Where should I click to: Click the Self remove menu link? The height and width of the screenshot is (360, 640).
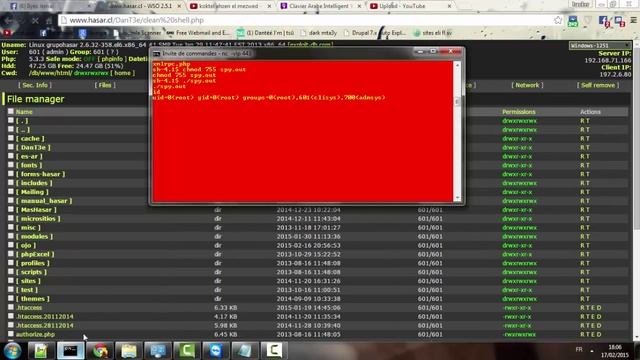click(x=598, y=85)
